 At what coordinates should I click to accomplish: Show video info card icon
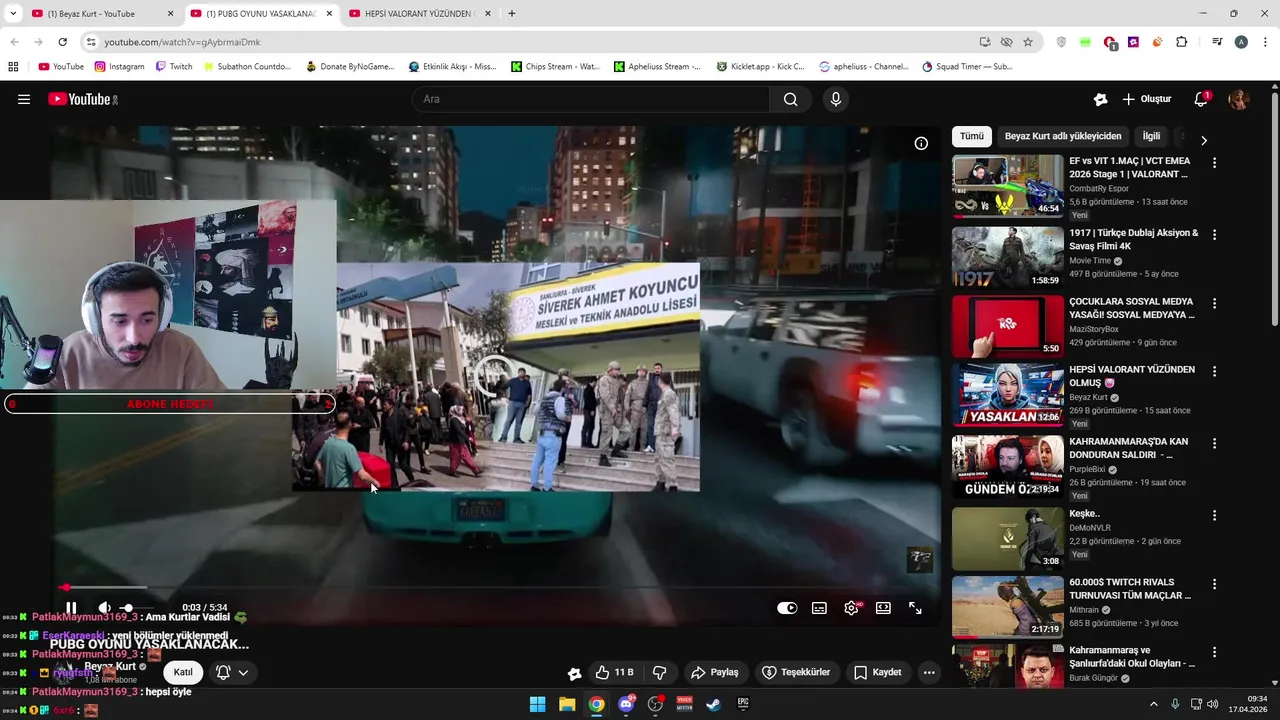[921, 143]
